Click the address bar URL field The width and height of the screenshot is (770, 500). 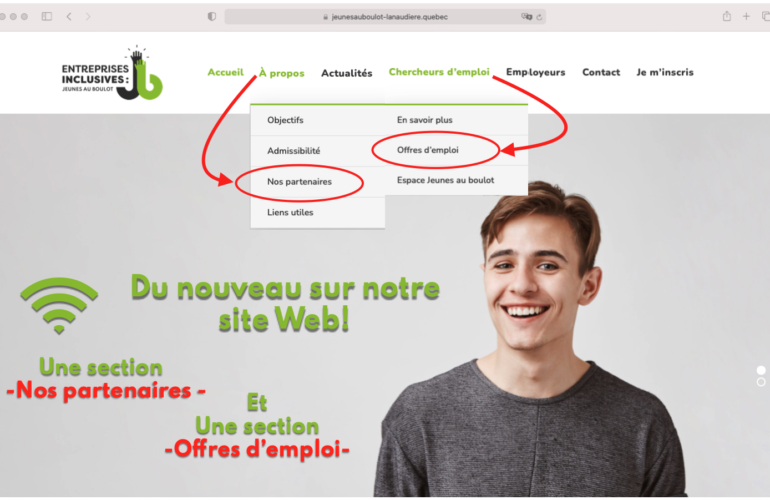coord(385,17)
